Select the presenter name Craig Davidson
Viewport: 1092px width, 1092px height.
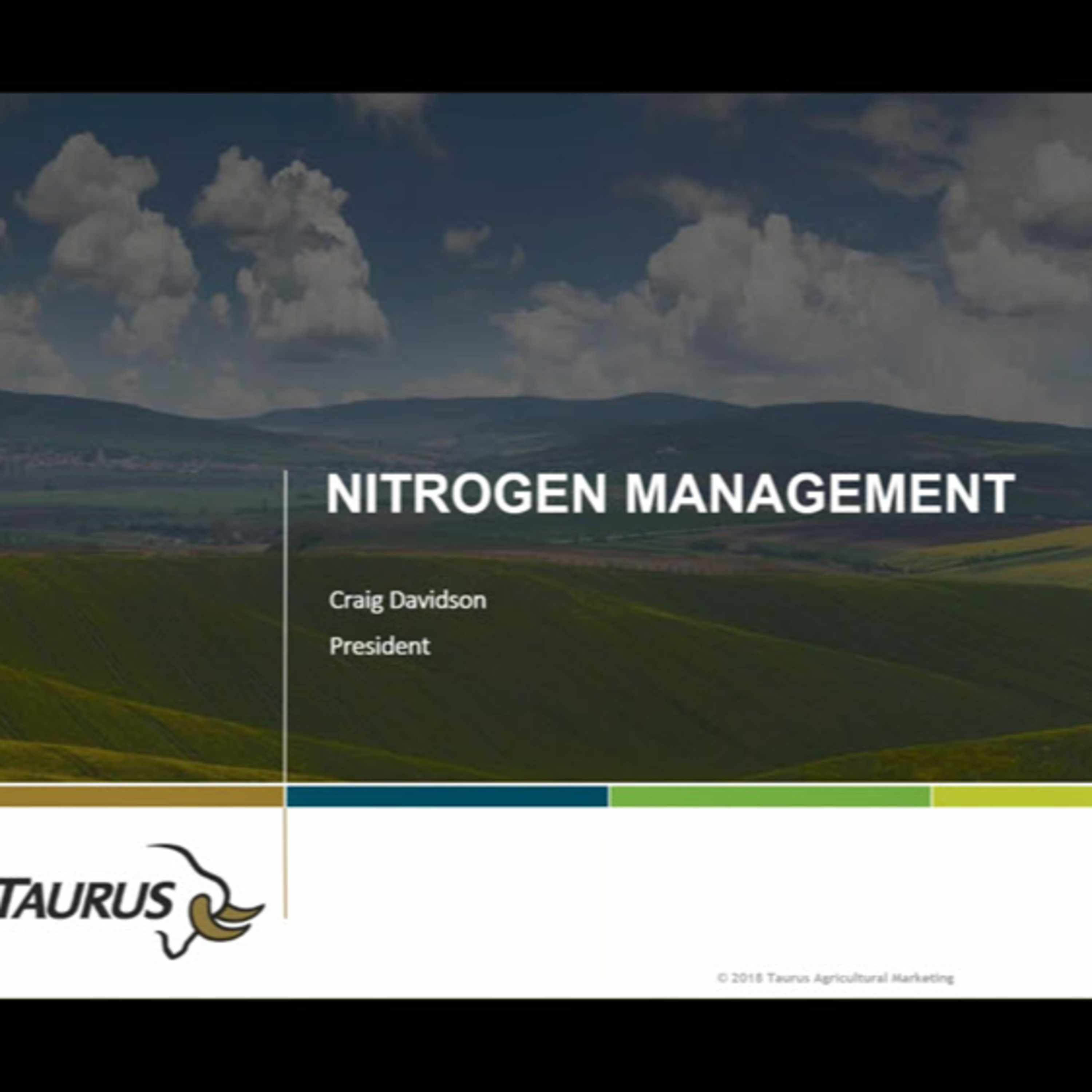pyautogui.click(x=408, y=600)
